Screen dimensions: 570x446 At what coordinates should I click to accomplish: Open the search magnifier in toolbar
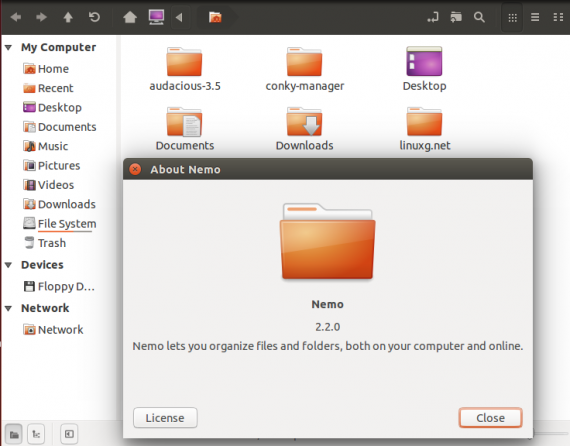click(x=479, y=17)
